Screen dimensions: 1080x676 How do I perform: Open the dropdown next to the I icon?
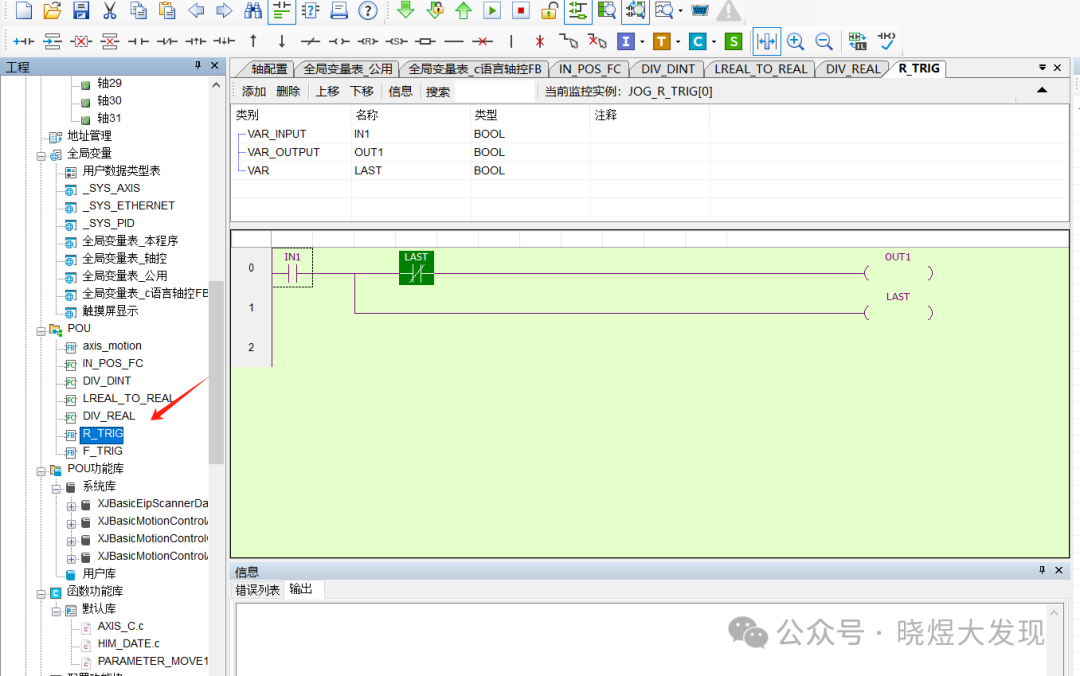[x=642, y=42]
